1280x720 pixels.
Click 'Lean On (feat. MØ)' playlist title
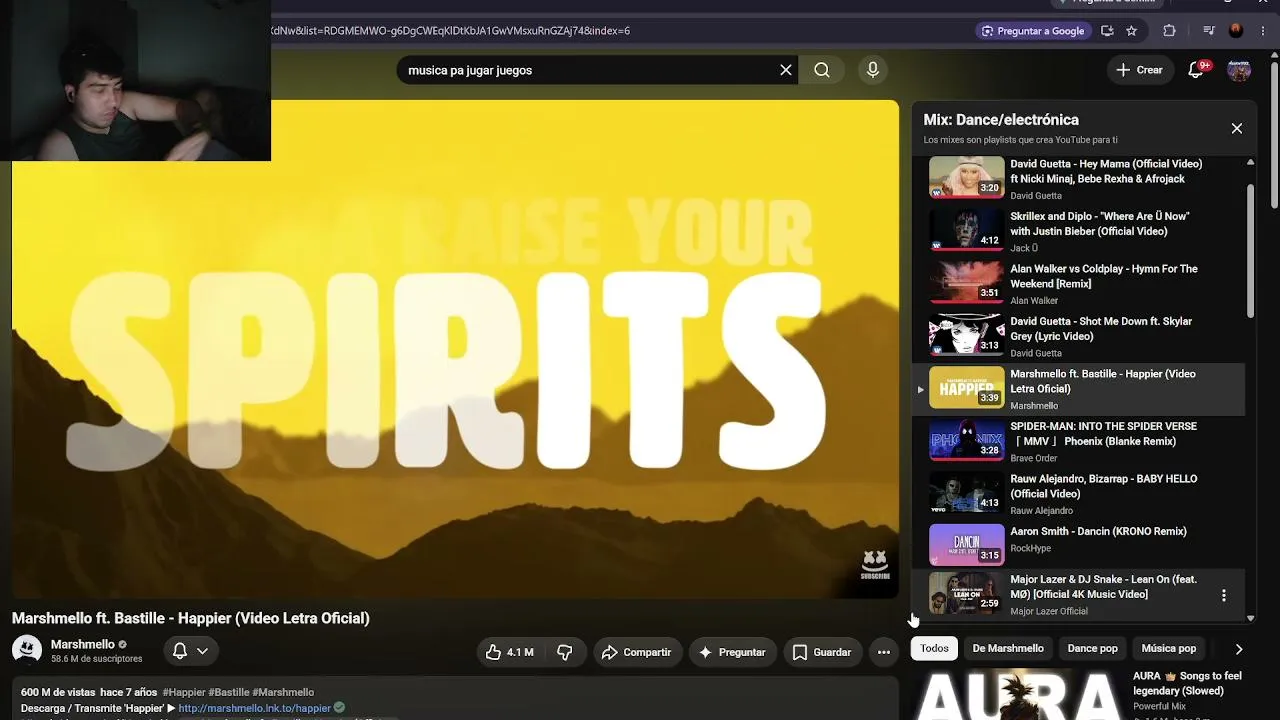click(1103, 587)
